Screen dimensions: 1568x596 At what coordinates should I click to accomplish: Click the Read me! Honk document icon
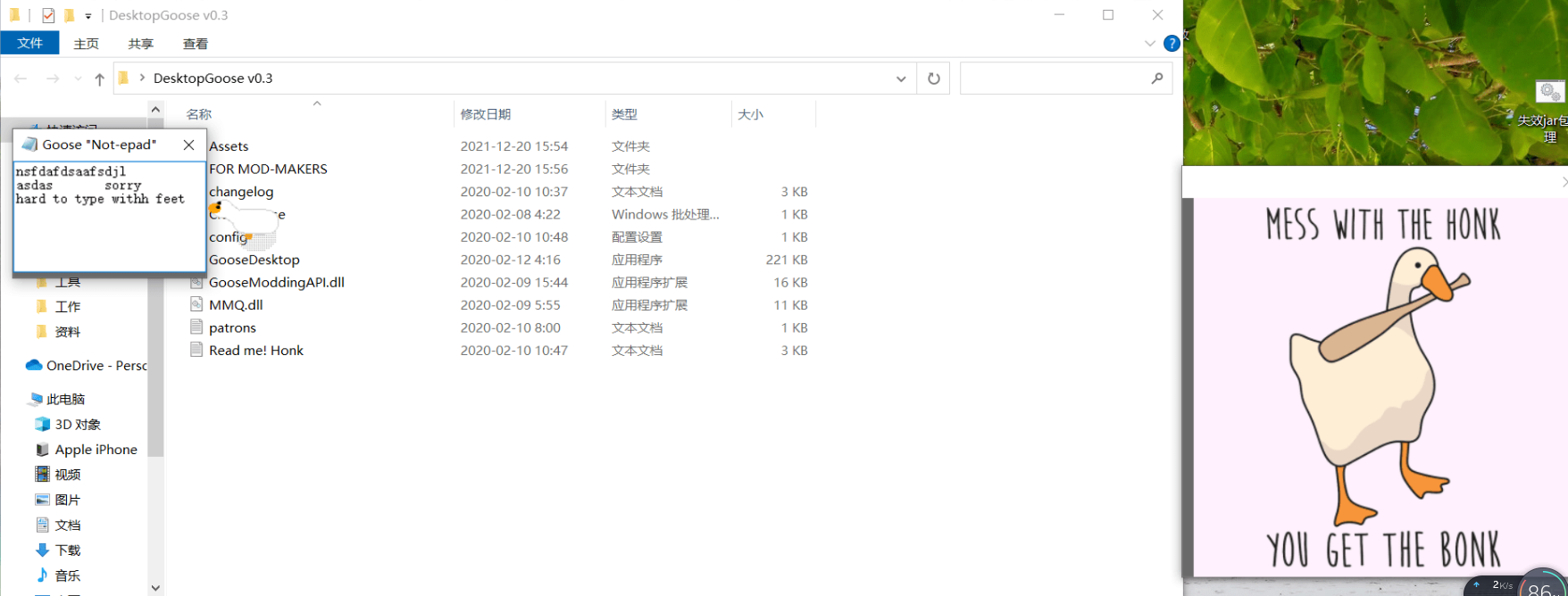coord(196,350)
